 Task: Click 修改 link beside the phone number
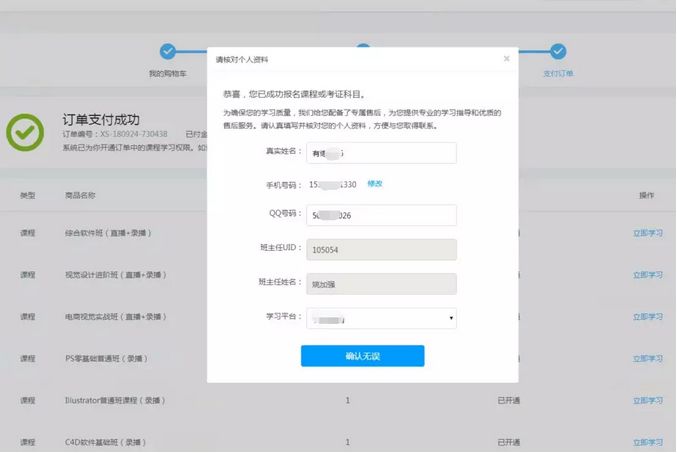click(375, 184)
